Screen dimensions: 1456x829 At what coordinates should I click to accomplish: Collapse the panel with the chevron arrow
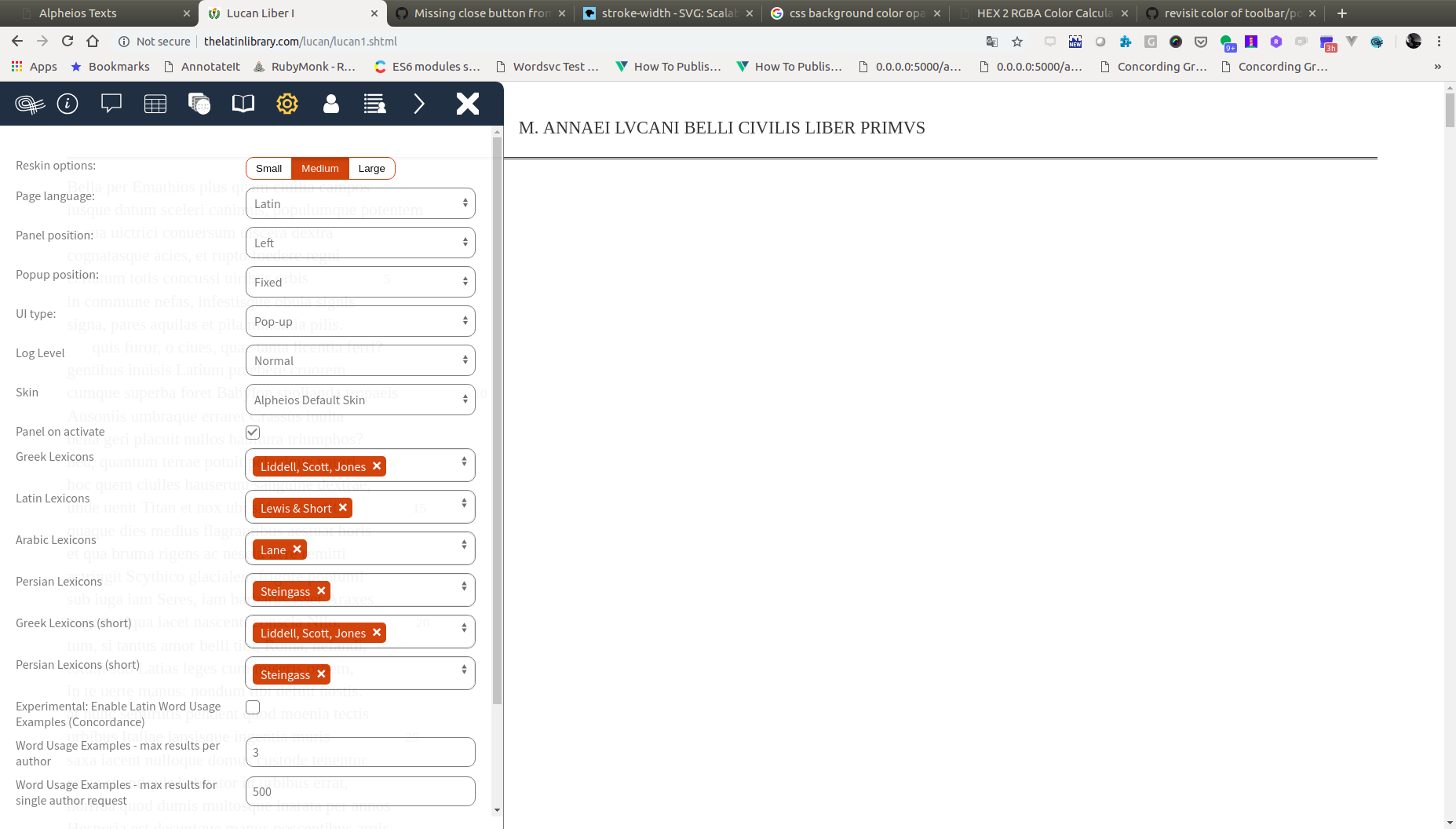coord(419,103)
